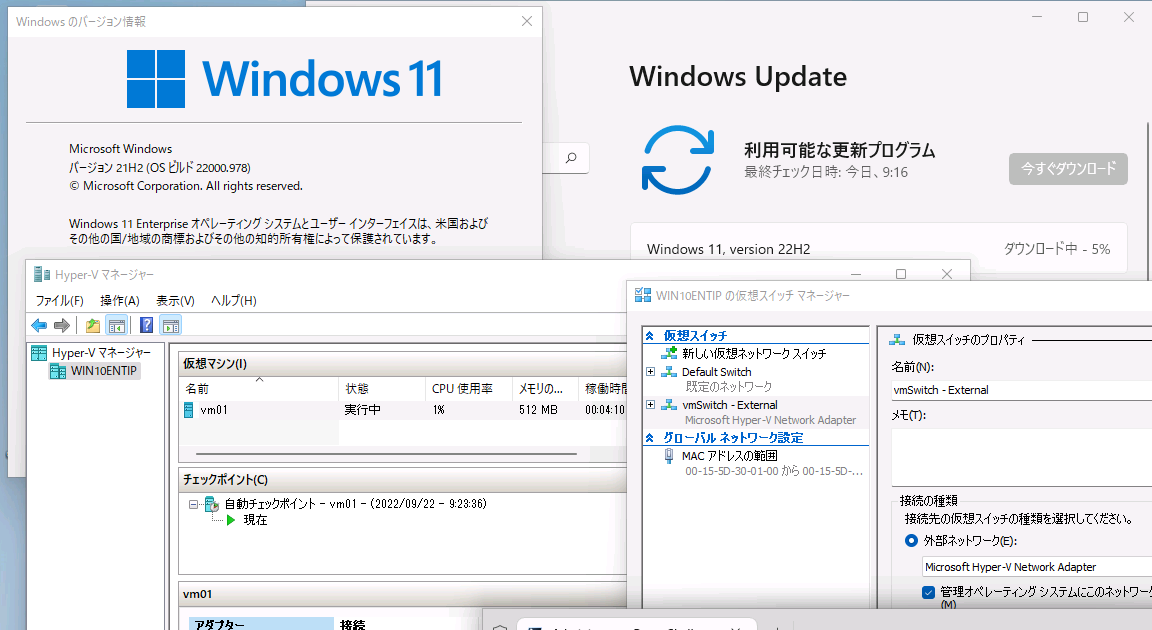Click the Download now button
1152x630 pixels.
[1068, 169]
